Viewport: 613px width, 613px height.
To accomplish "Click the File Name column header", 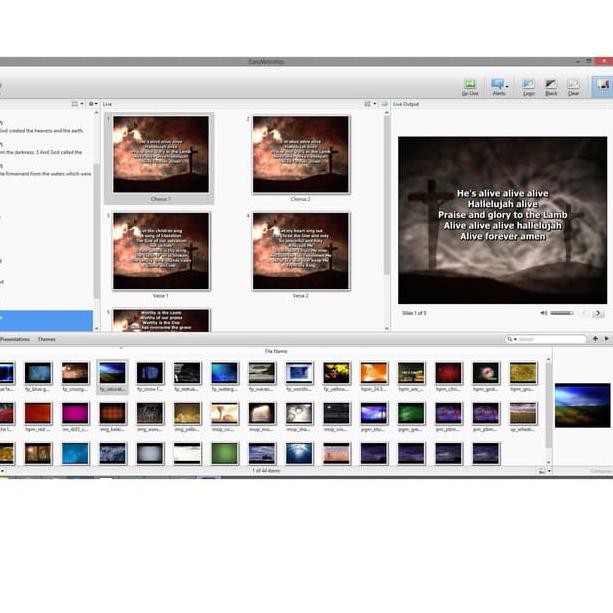I will (x=276, y=351).
